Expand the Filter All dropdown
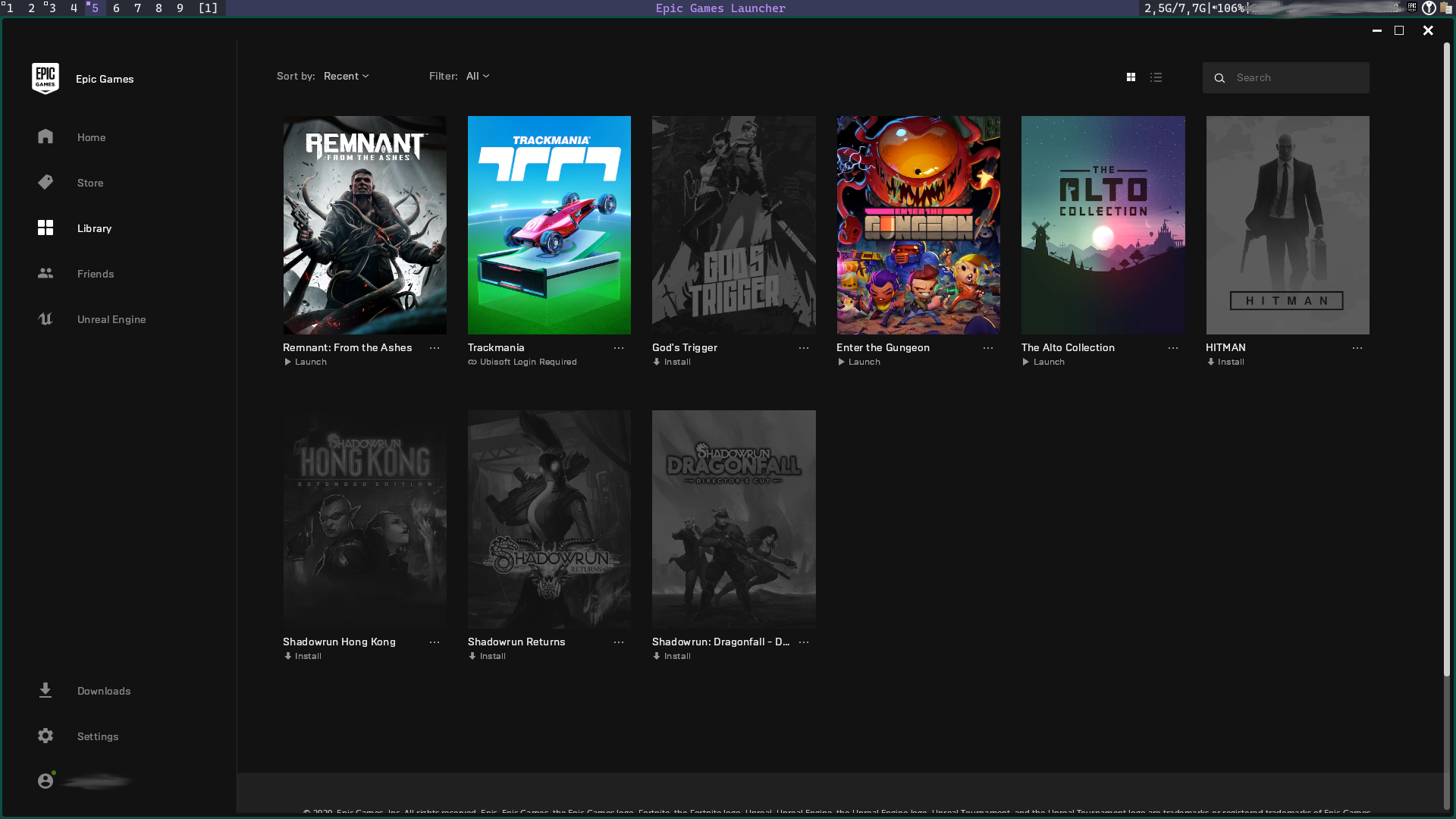The width and height of the screenshot is (1456, 819). [478, 76]
